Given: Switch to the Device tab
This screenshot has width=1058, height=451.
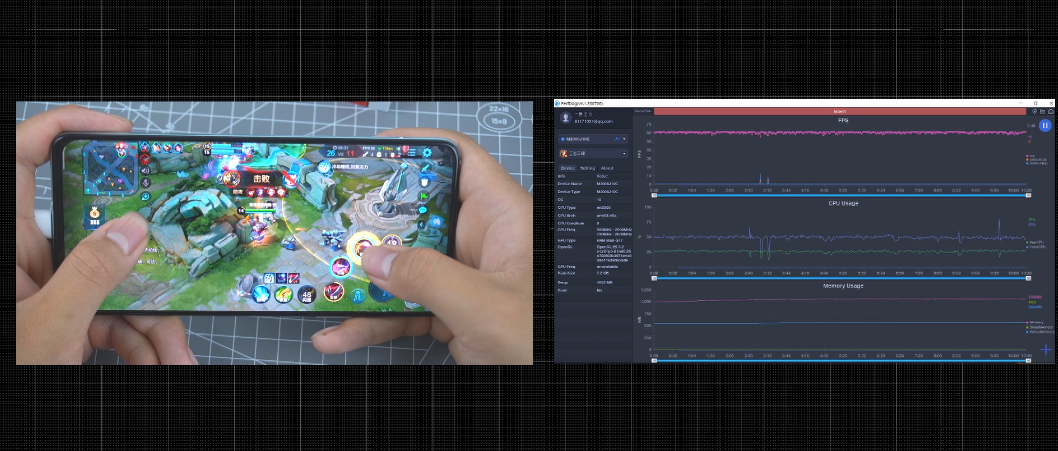Looking at the screenshot, I should click(568, 168).
